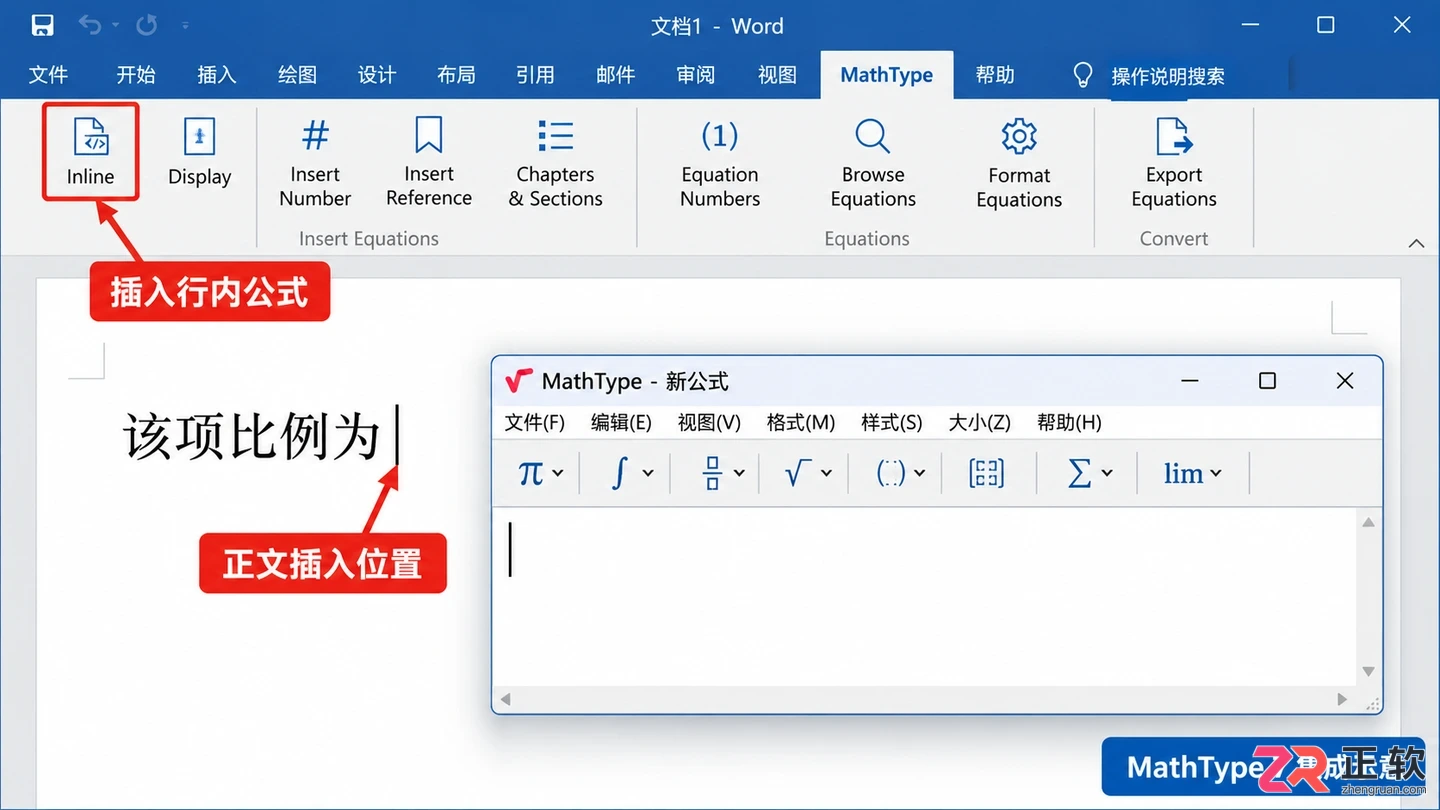Open the integral templates palette
The image size is (1440, 810).
[x=631, y=473]
